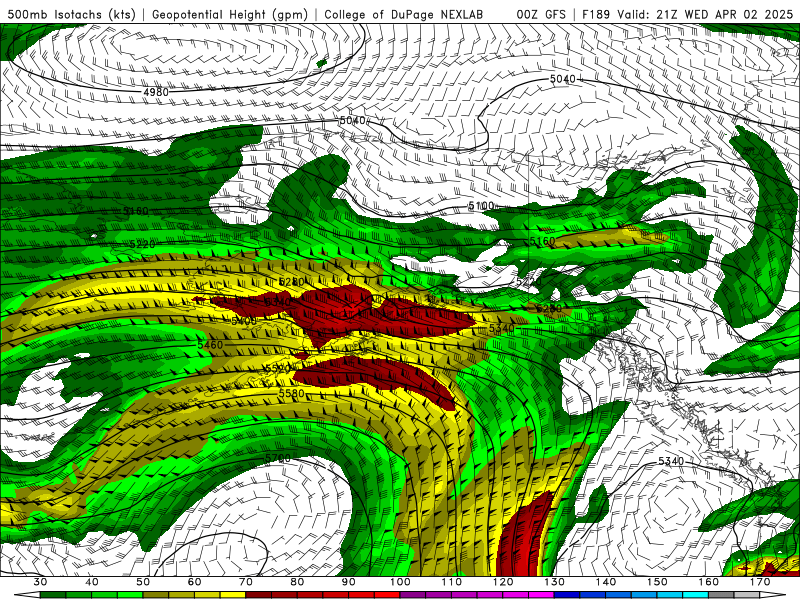The width and height of the screenshot is (800, 600).
Task: Select the 50 knot legend value
Action: (143, 582)
